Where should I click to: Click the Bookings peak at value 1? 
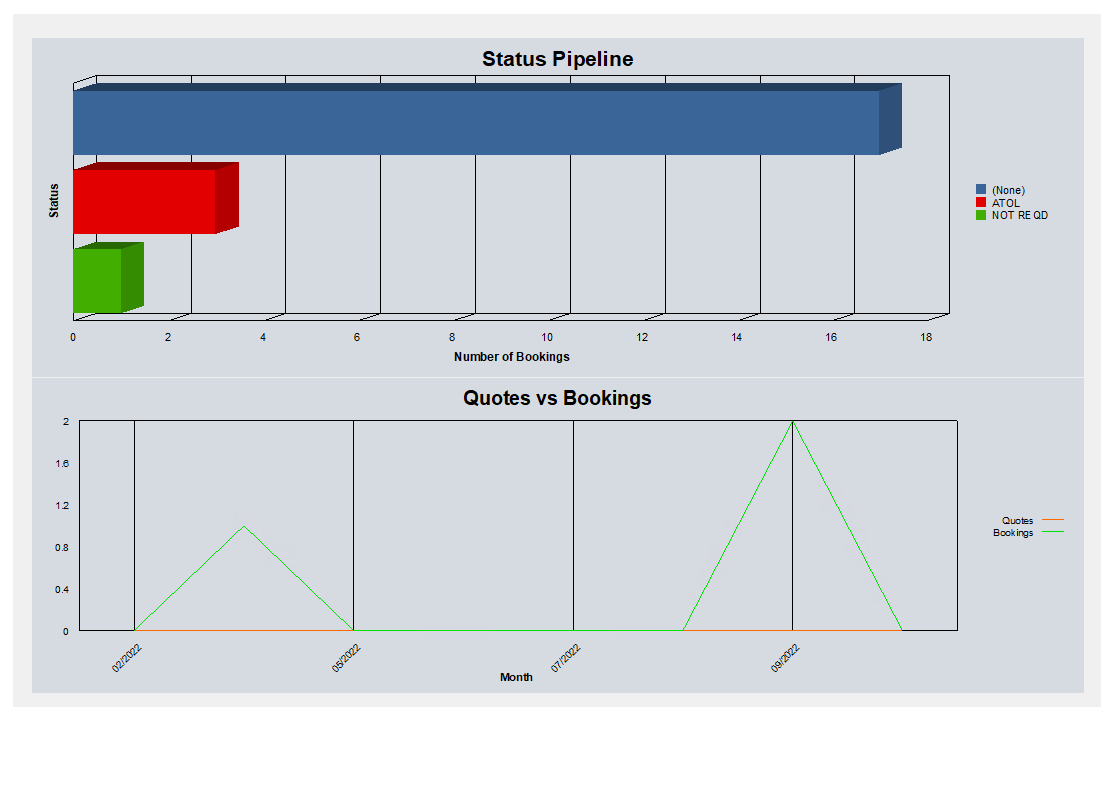pos(244,526)
